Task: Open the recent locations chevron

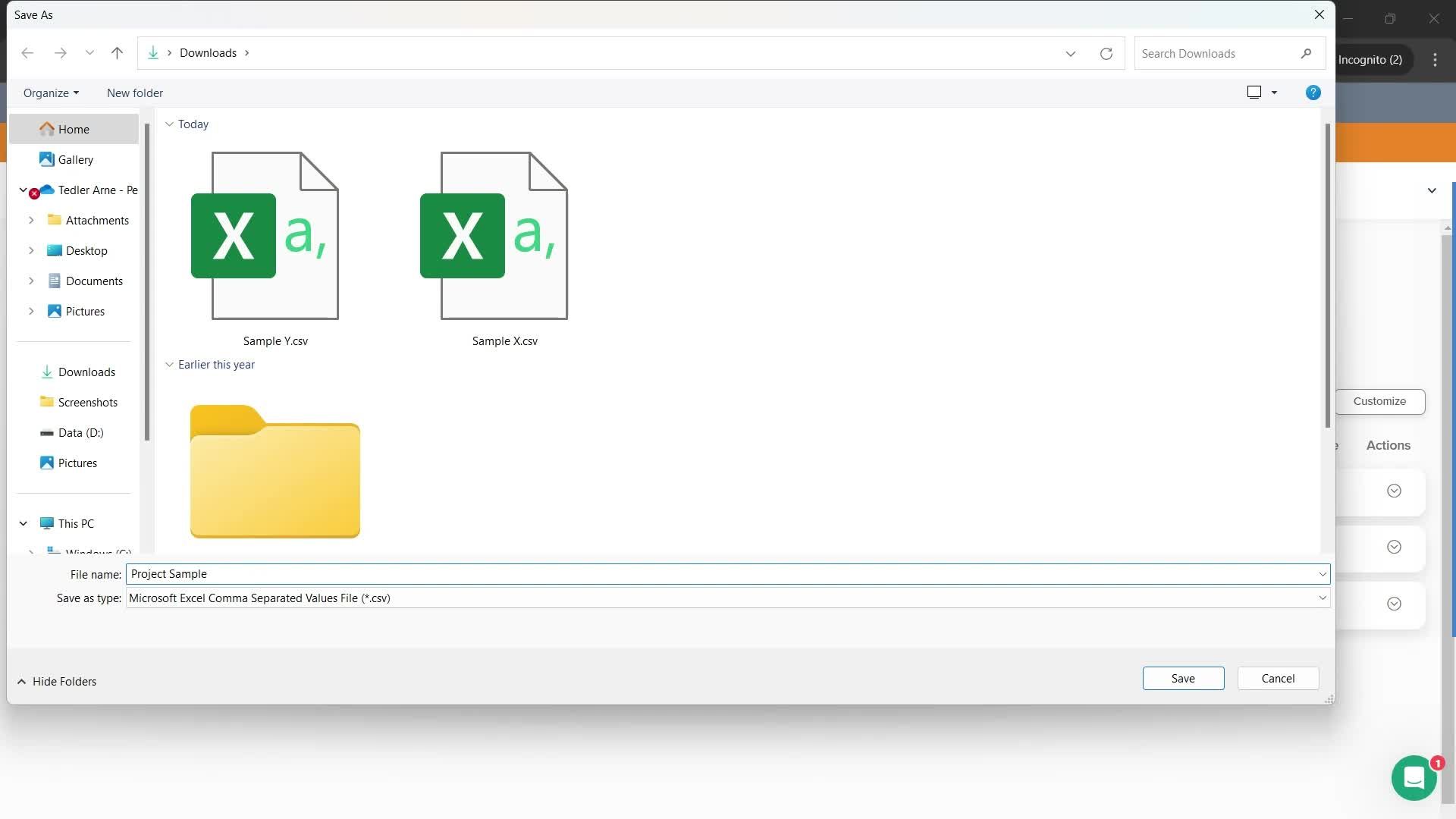Action: 89,53
